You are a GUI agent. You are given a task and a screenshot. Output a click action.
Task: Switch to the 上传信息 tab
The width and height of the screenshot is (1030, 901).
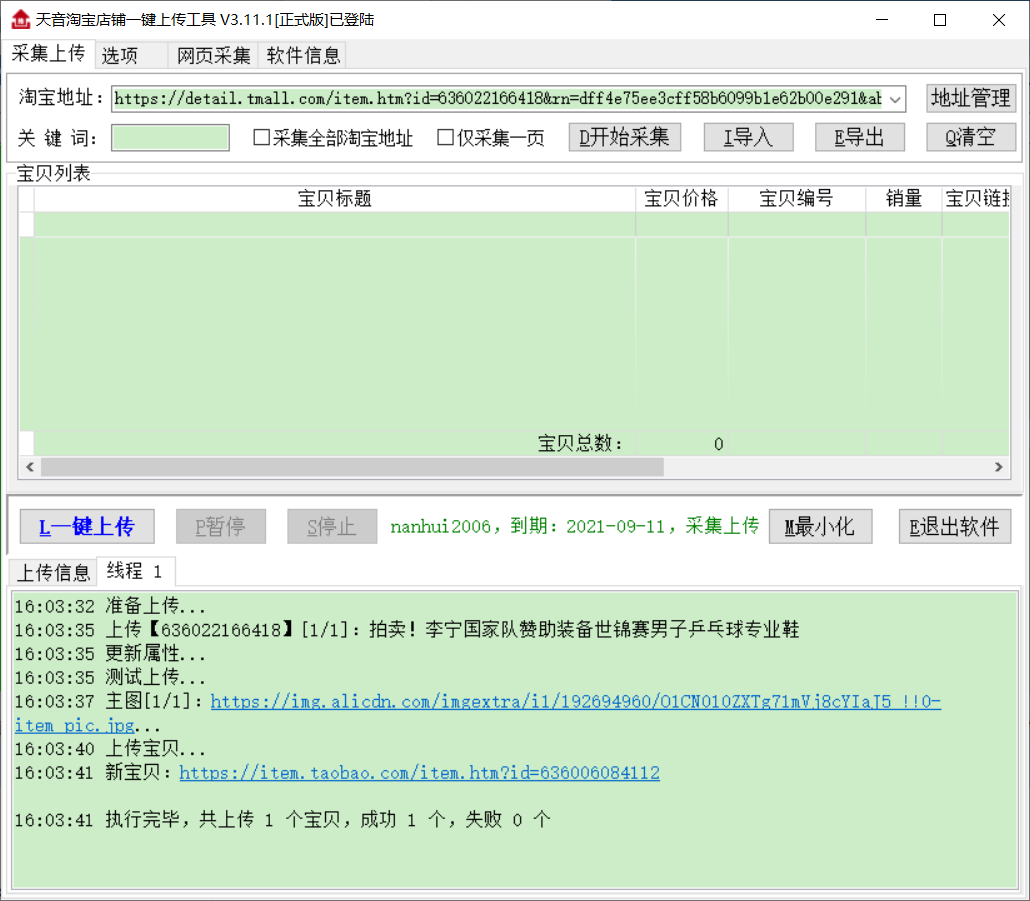[53, 572]
